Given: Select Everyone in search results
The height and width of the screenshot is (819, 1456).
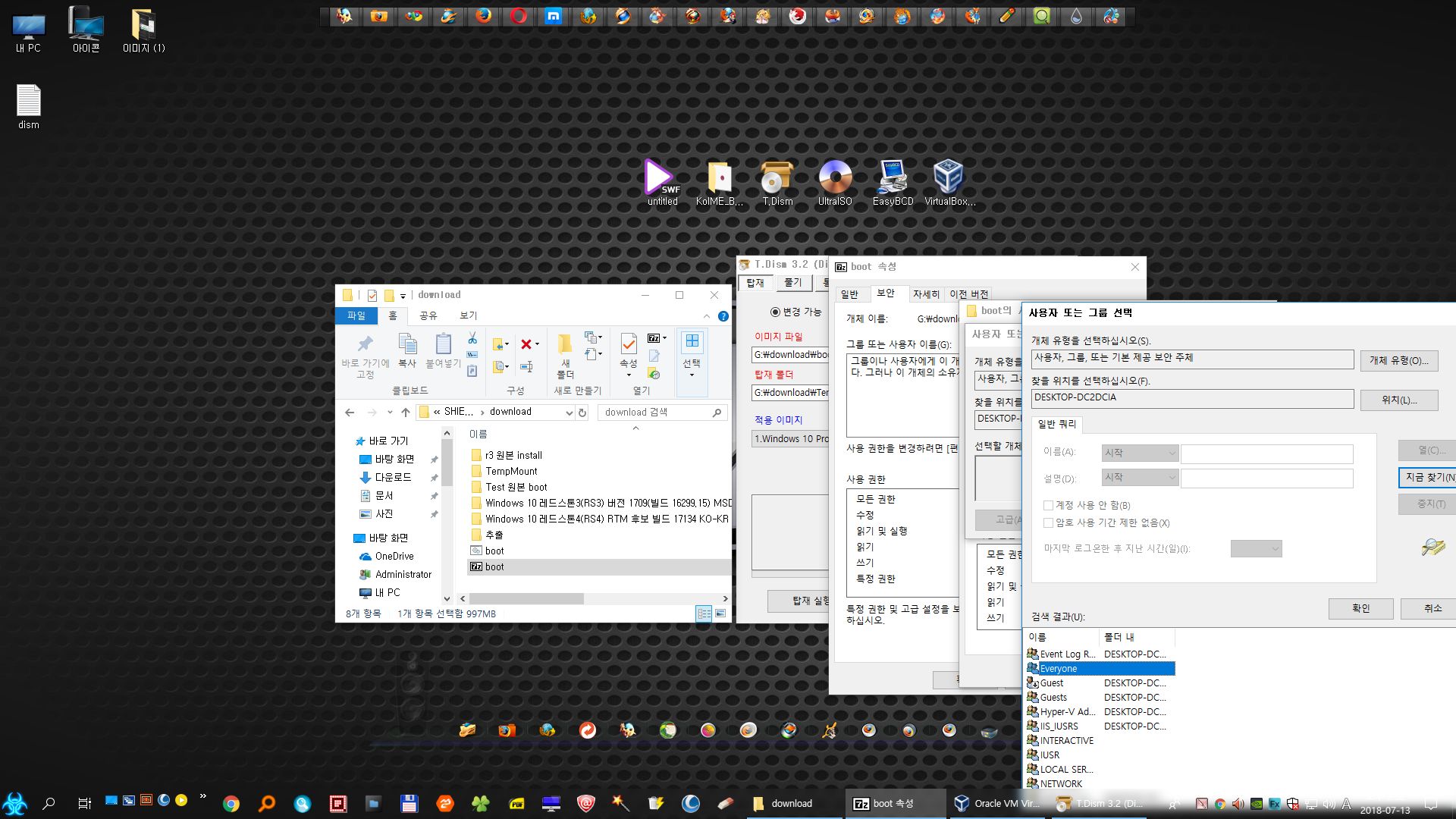Looking at the screenshot, I should pos(1100,668).
